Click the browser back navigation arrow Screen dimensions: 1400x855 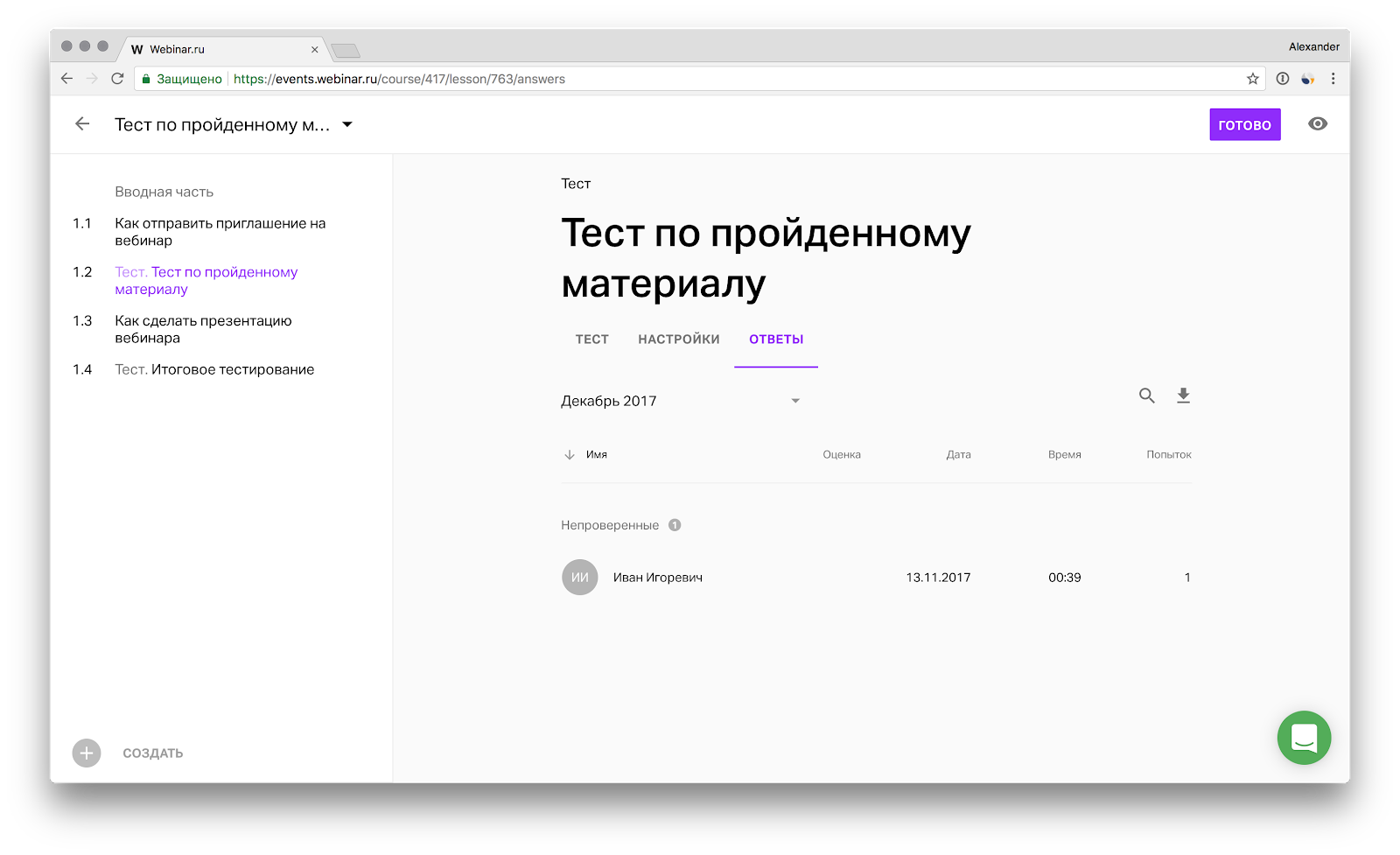(x=67, y=79)
